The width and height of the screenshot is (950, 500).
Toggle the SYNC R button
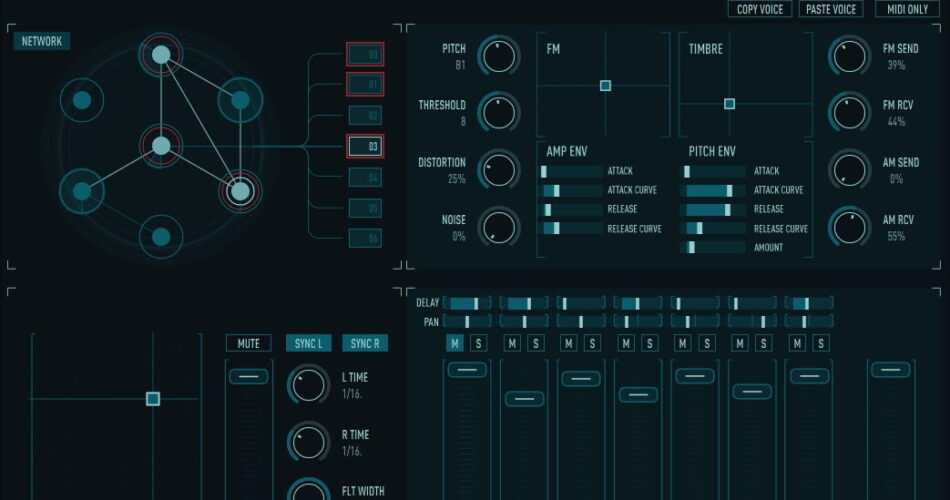coord(365,343)
